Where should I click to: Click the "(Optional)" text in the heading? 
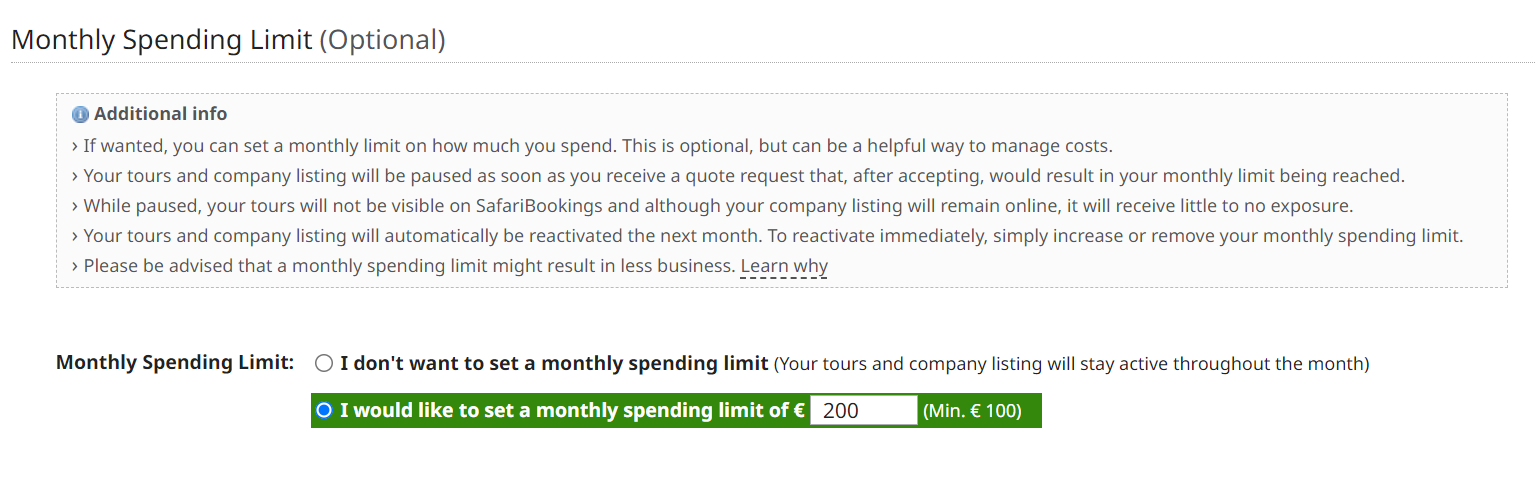tap(382, 40)
